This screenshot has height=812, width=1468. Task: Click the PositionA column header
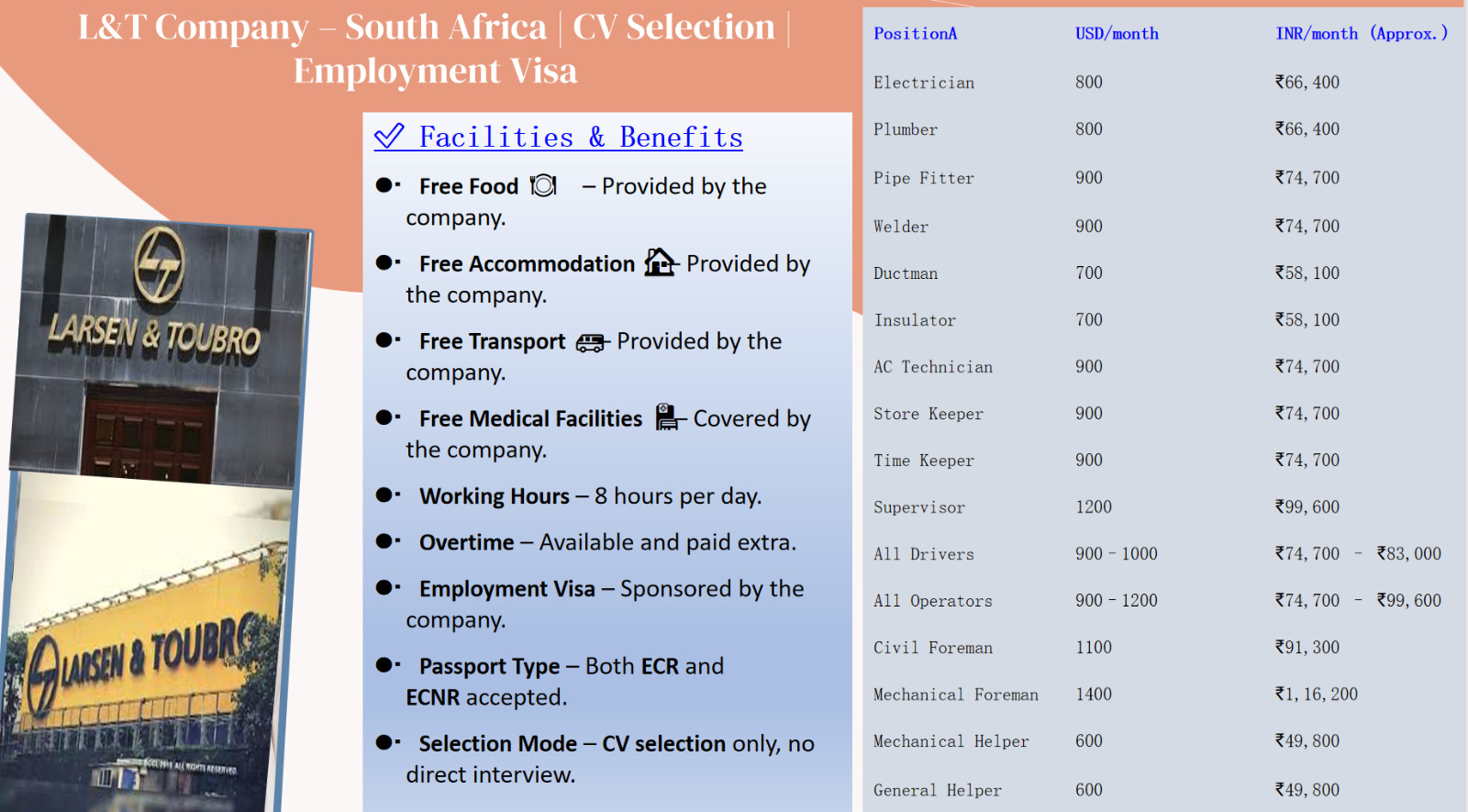(915, 34)
